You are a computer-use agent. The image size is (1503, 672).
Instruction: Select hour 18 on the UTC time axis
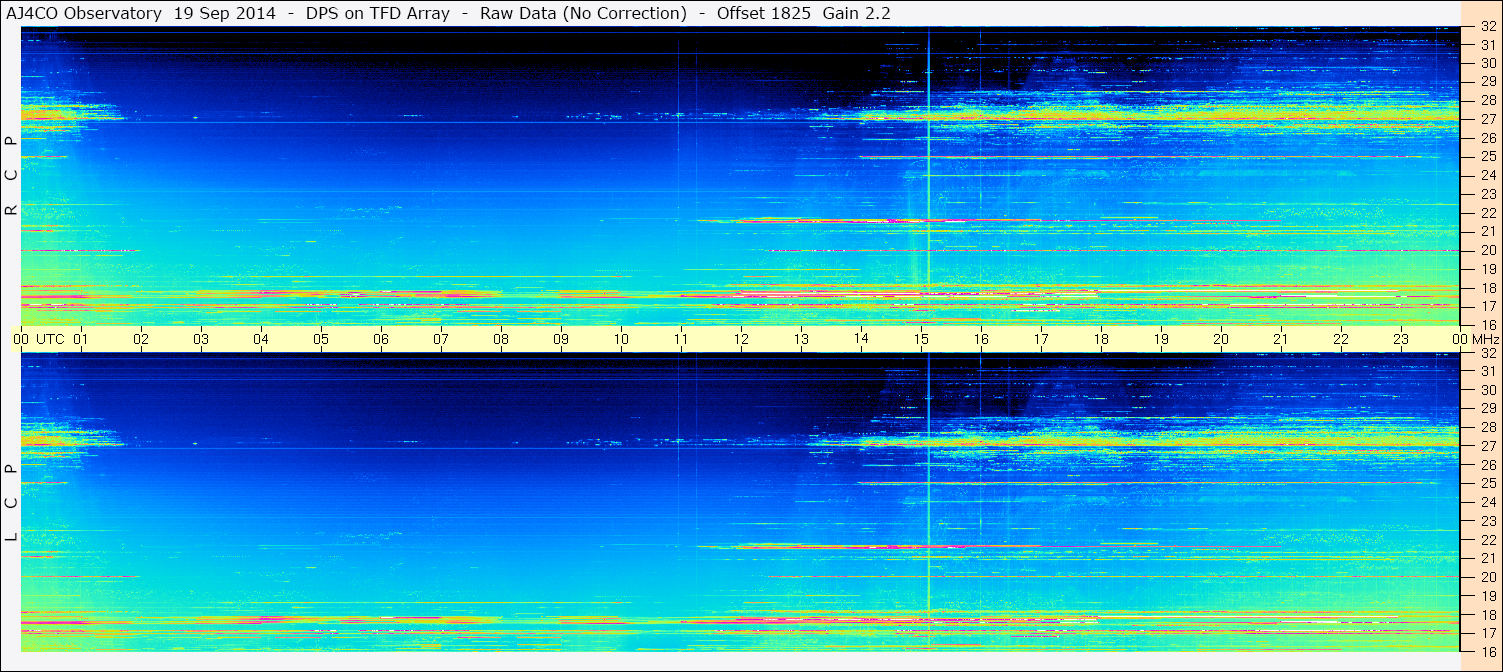(1101, 339)
